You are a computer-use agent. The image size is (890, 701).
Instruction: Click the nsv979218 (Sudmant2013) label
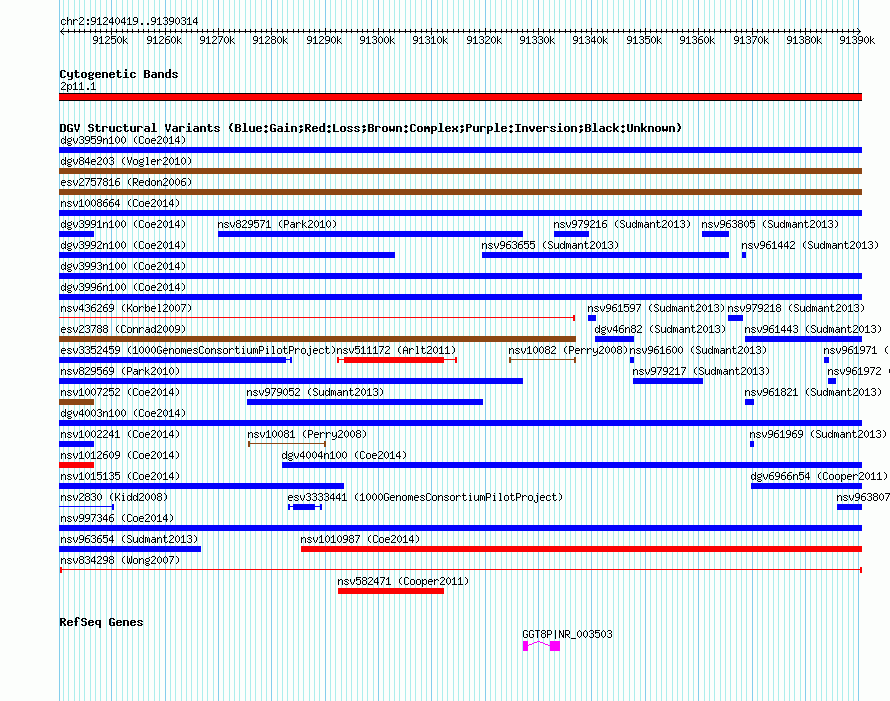tap(796, 308)
